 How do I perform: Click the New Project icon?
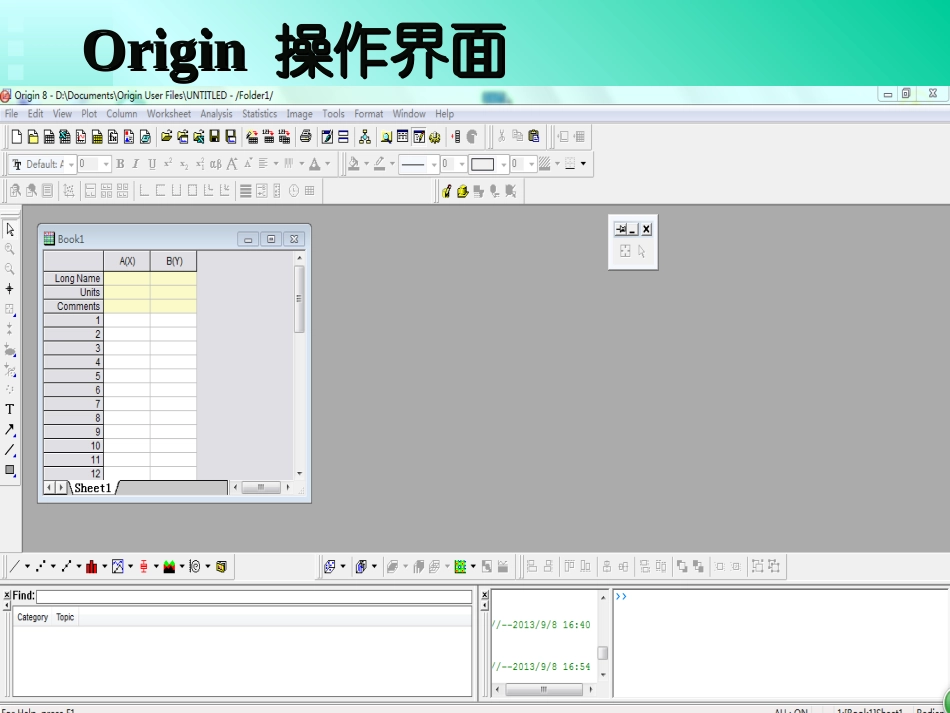pos(17,137)
